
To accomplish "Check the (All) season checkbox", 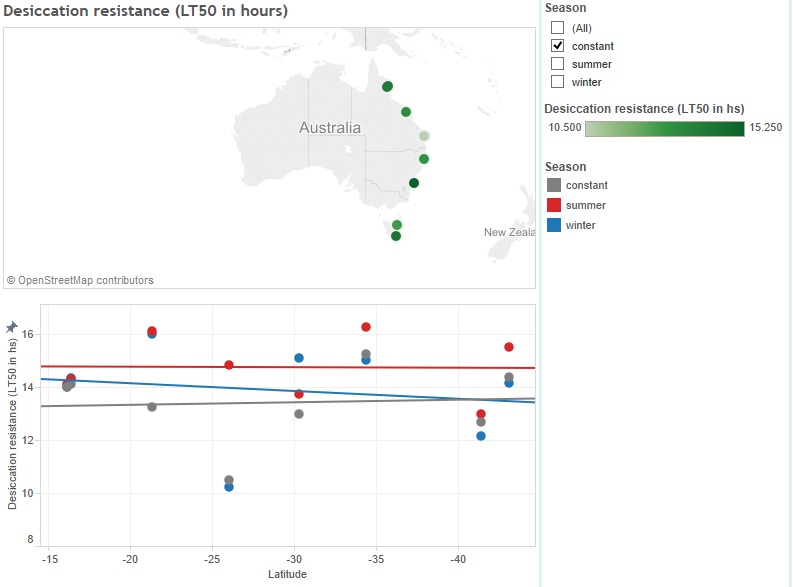I will click(x=558, y=28).
